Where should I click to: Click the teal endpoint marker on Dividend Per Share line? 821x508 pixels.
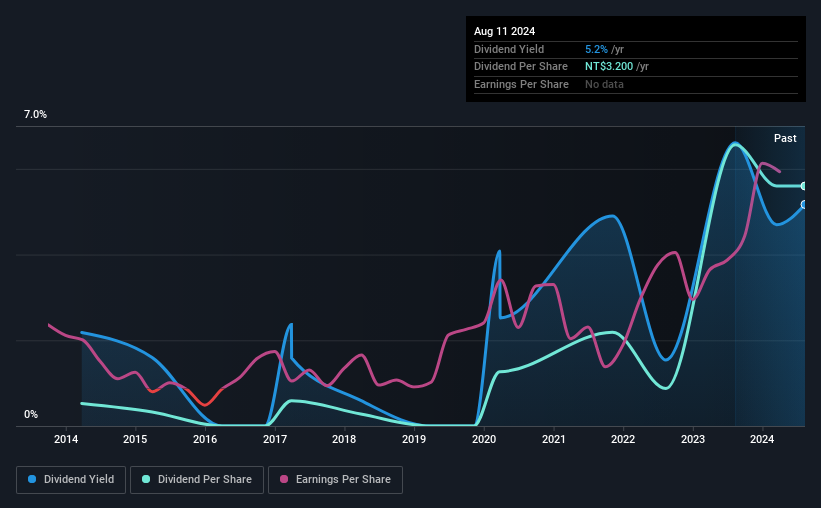point(804,186)
